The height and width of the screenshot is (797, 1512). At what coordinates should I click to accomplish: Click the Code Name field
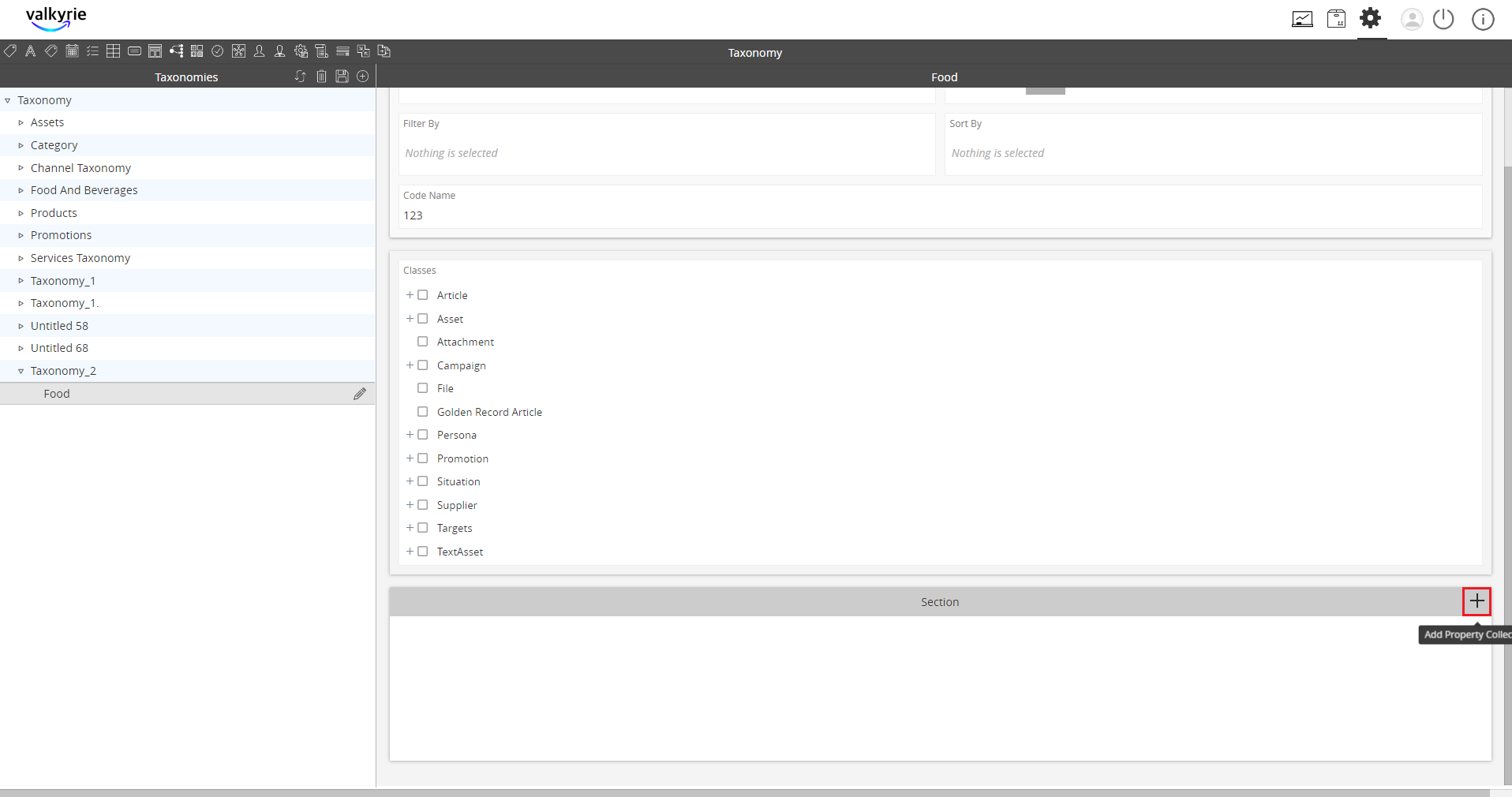point(940,207)
